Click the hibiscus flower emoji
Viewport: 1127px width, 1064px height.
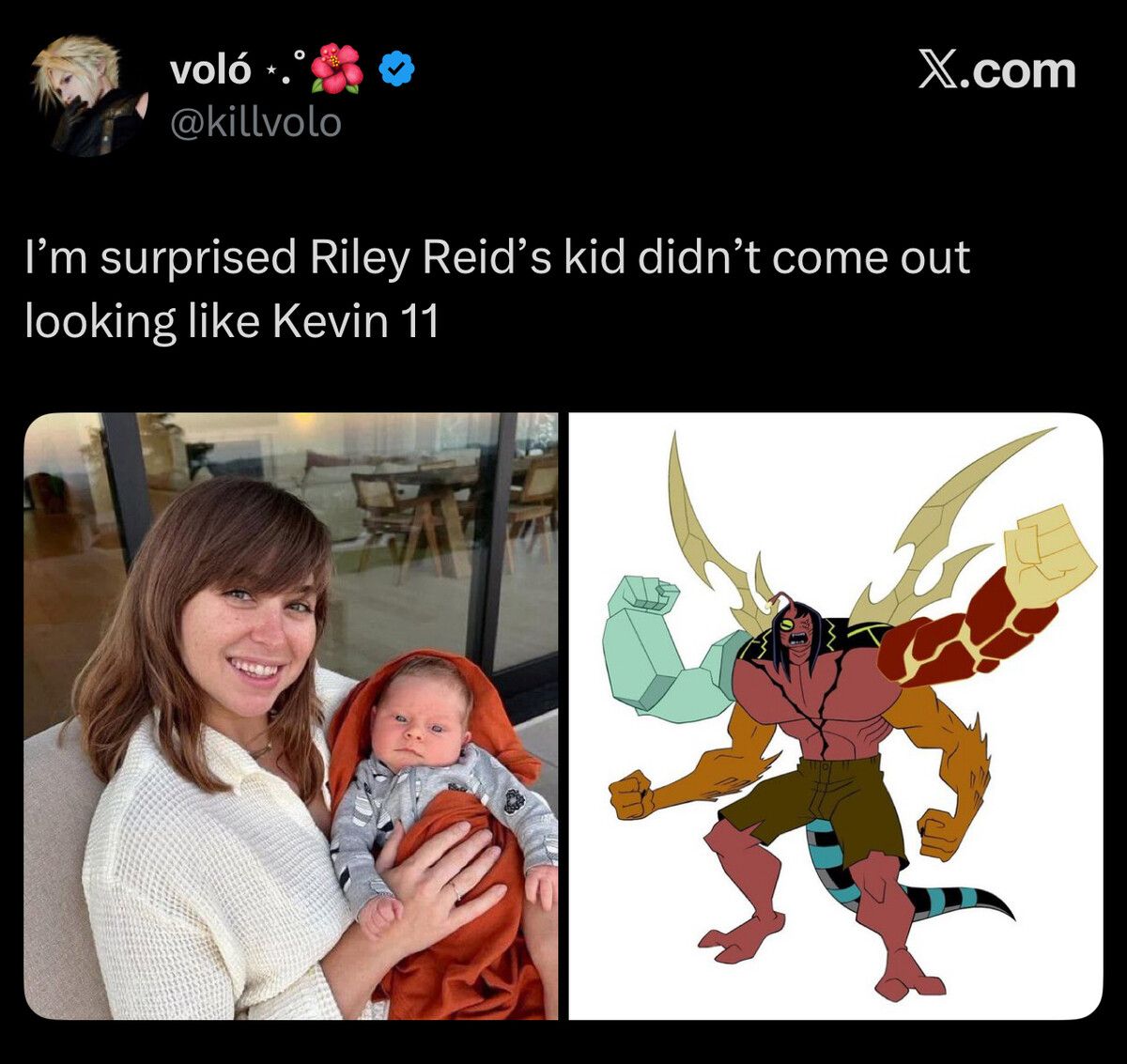[x=337, y=69]
